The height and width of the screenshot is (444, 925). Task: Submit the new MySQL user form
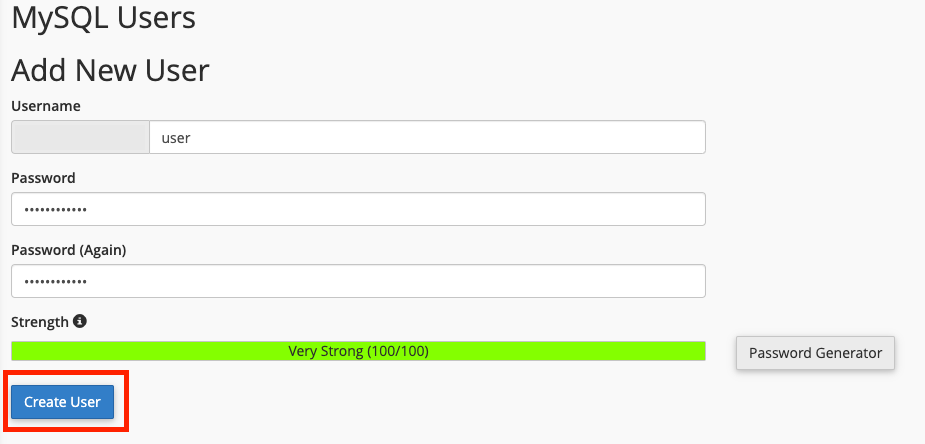tap(63, 402)
